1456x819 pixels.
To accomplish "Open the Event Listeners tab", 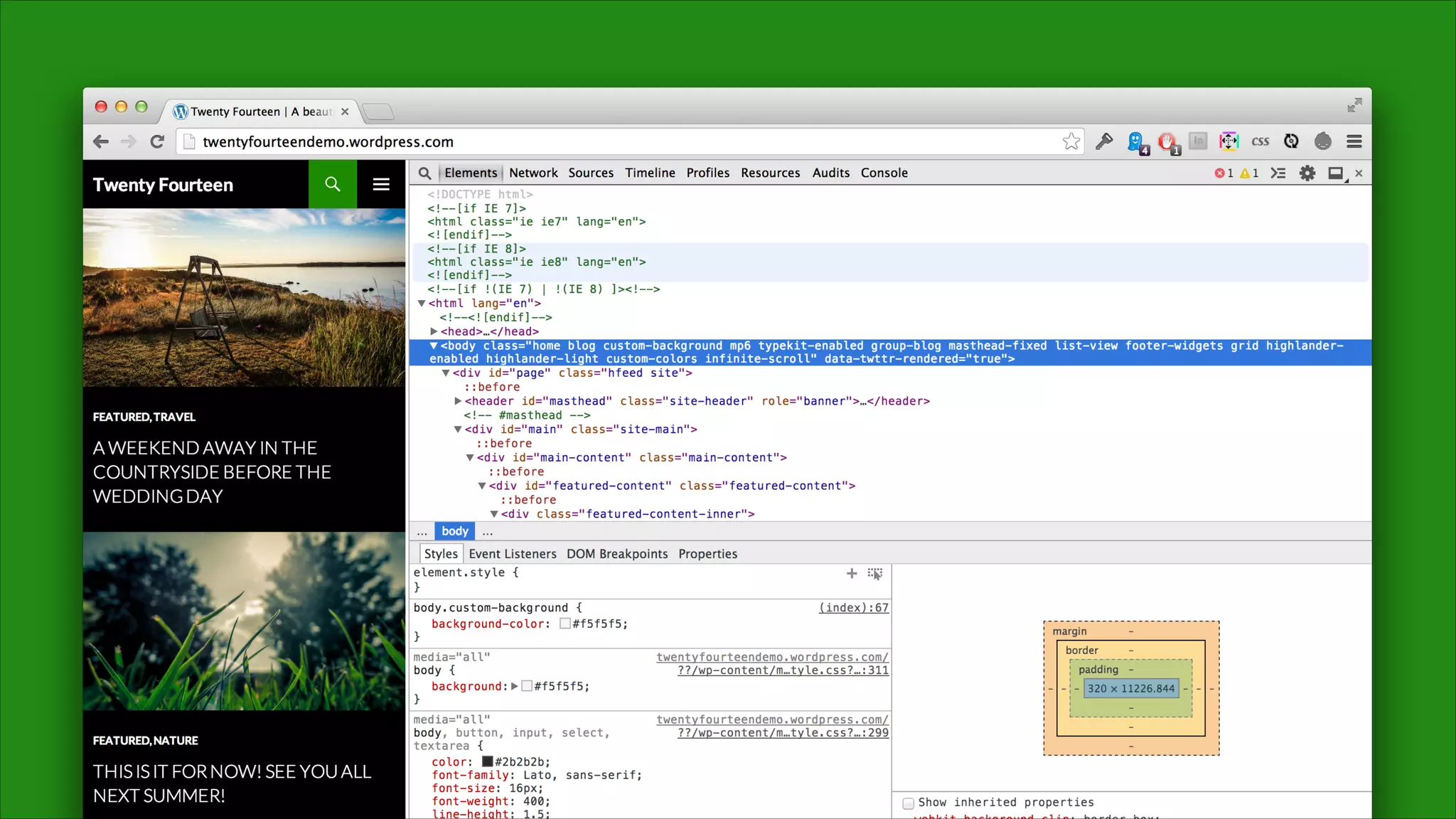I will pyautogui.click(x=512, y=554).
